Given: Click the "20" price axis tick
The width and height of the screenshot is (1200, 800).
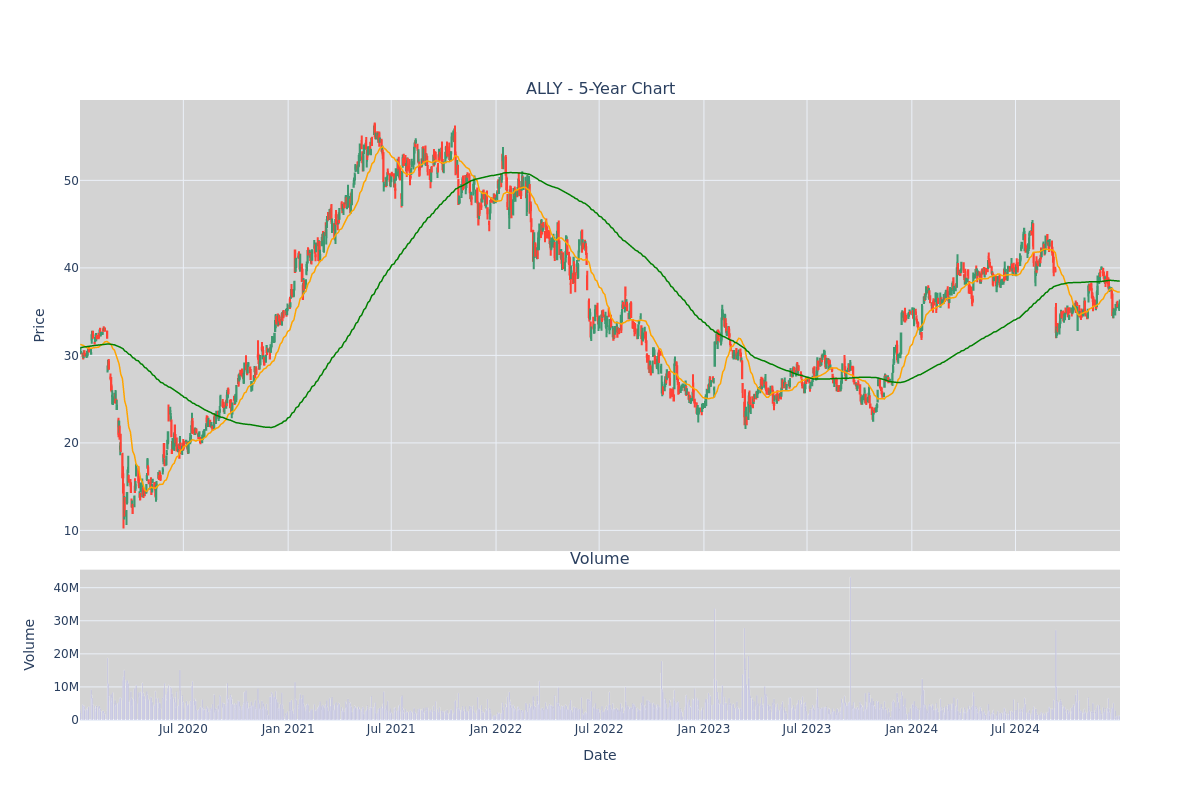Looking at the screenshot, I should pyautogui.click(x=71, y=443).
